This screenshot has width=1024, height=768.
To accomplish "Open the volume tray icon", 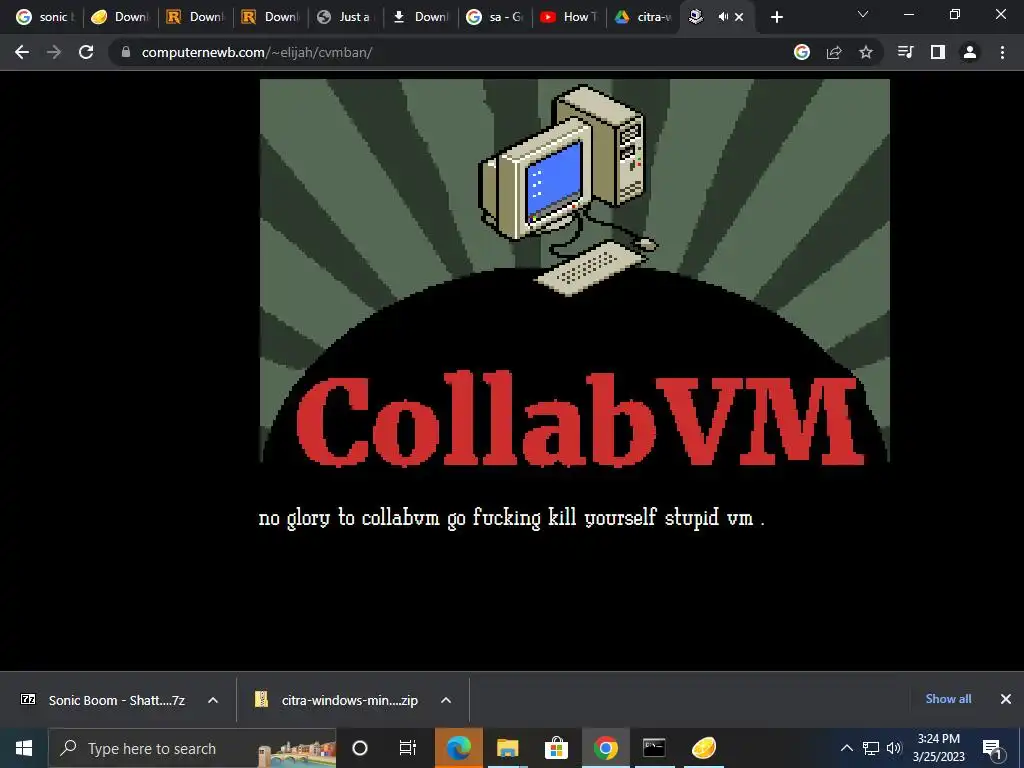I will pyautogui.click(x=894, y=748).
